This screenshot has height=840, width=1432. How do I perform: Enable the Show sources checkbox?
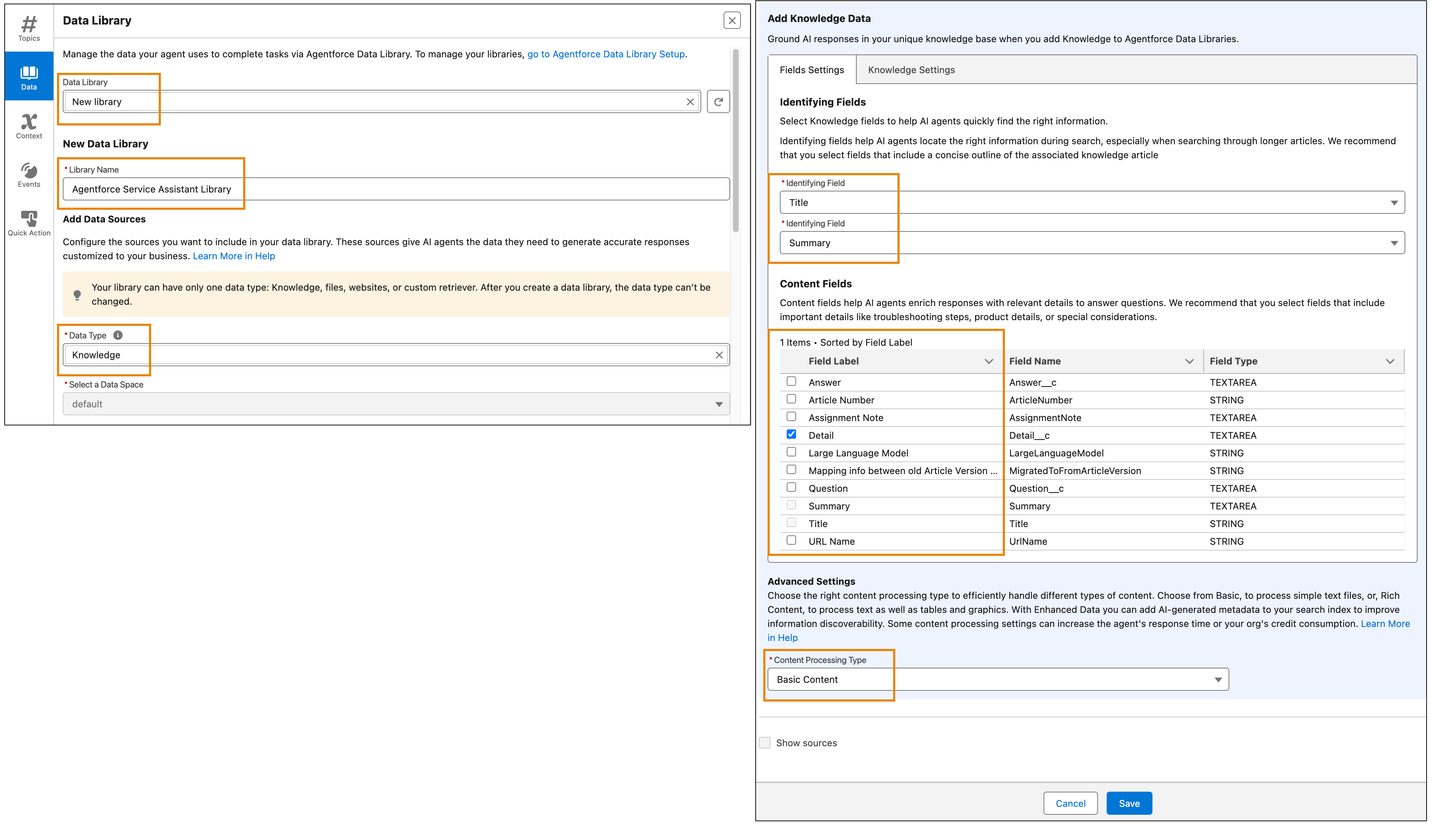[x=765, y=743]
